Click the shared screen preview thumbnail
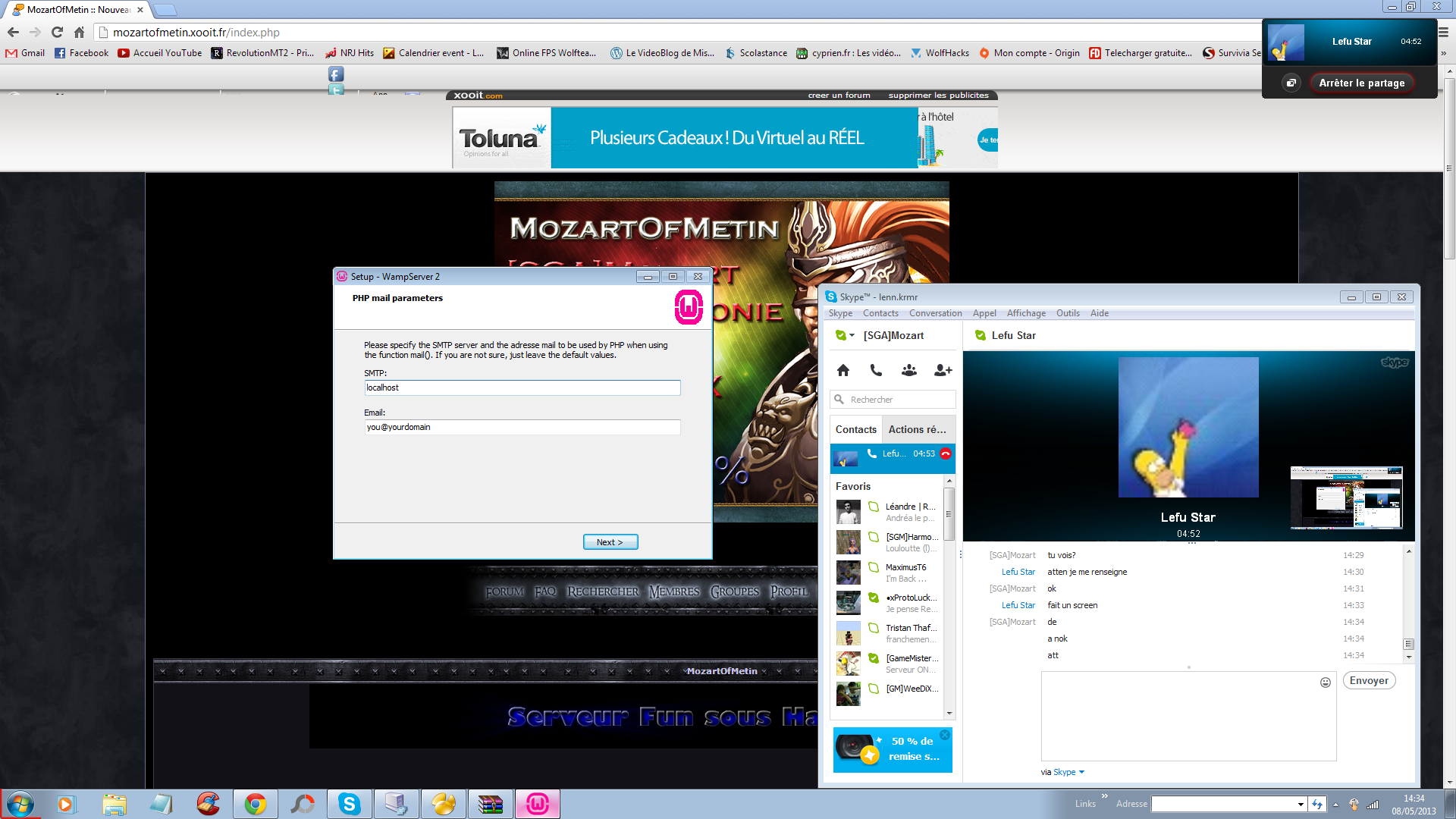The image size is (1456, 819). click(1346, 497)
